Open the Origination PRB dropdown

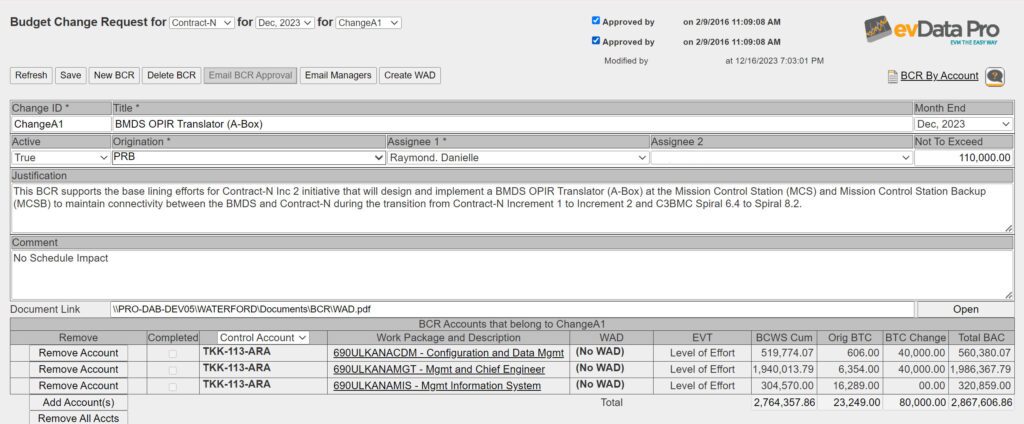coord(249,157)
